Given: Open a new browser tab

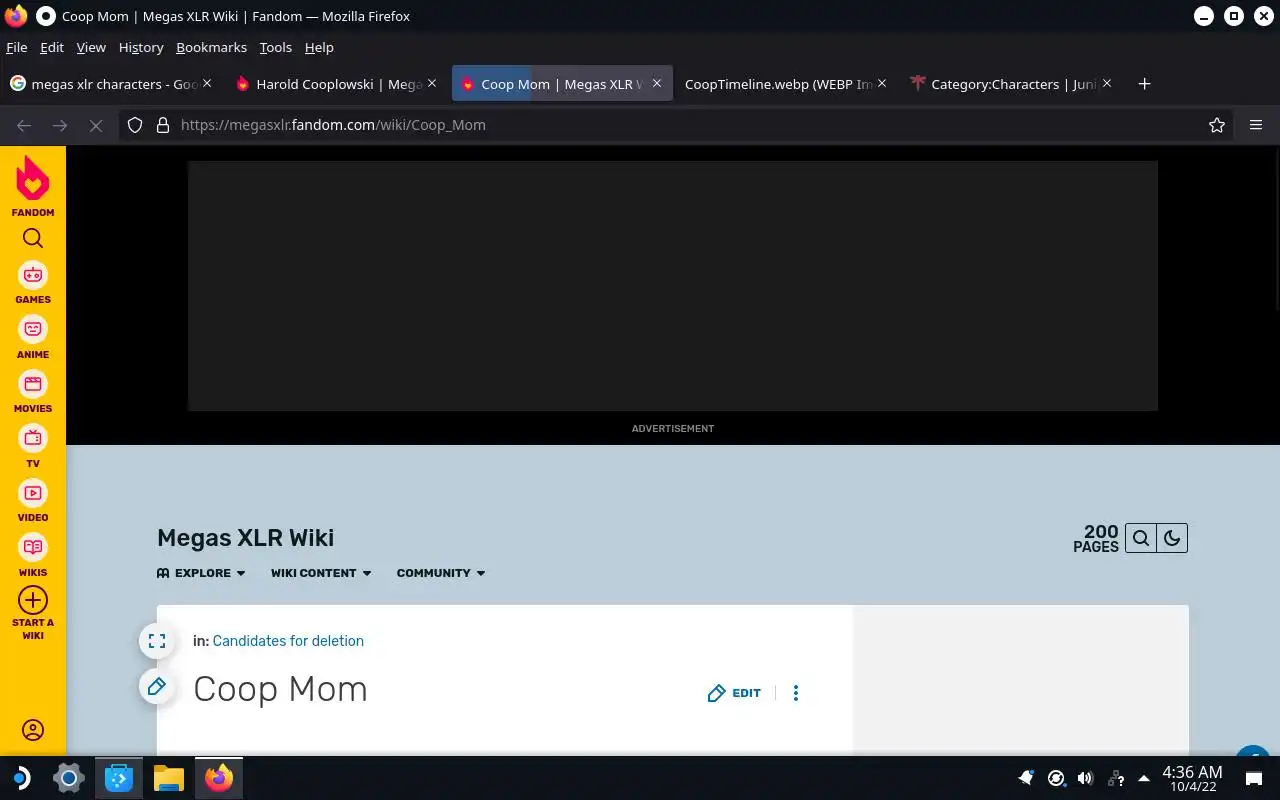Looking at the screenshot, I should pos(1144,84).
